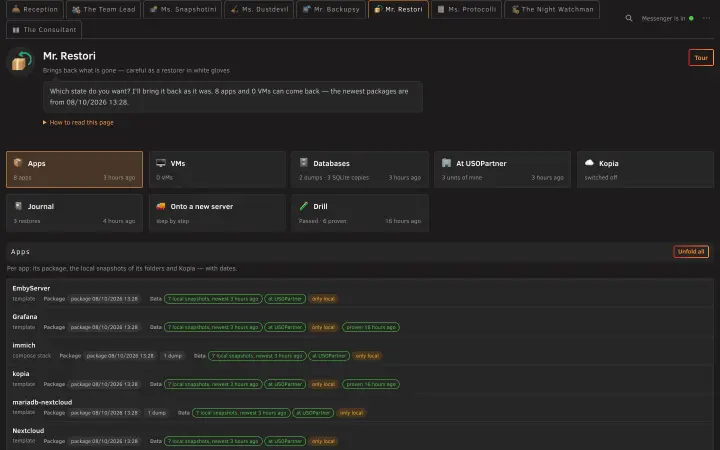Open The Night Watchman tab
This screenshot has height=450, width=720.
click(x=551, y=9)
